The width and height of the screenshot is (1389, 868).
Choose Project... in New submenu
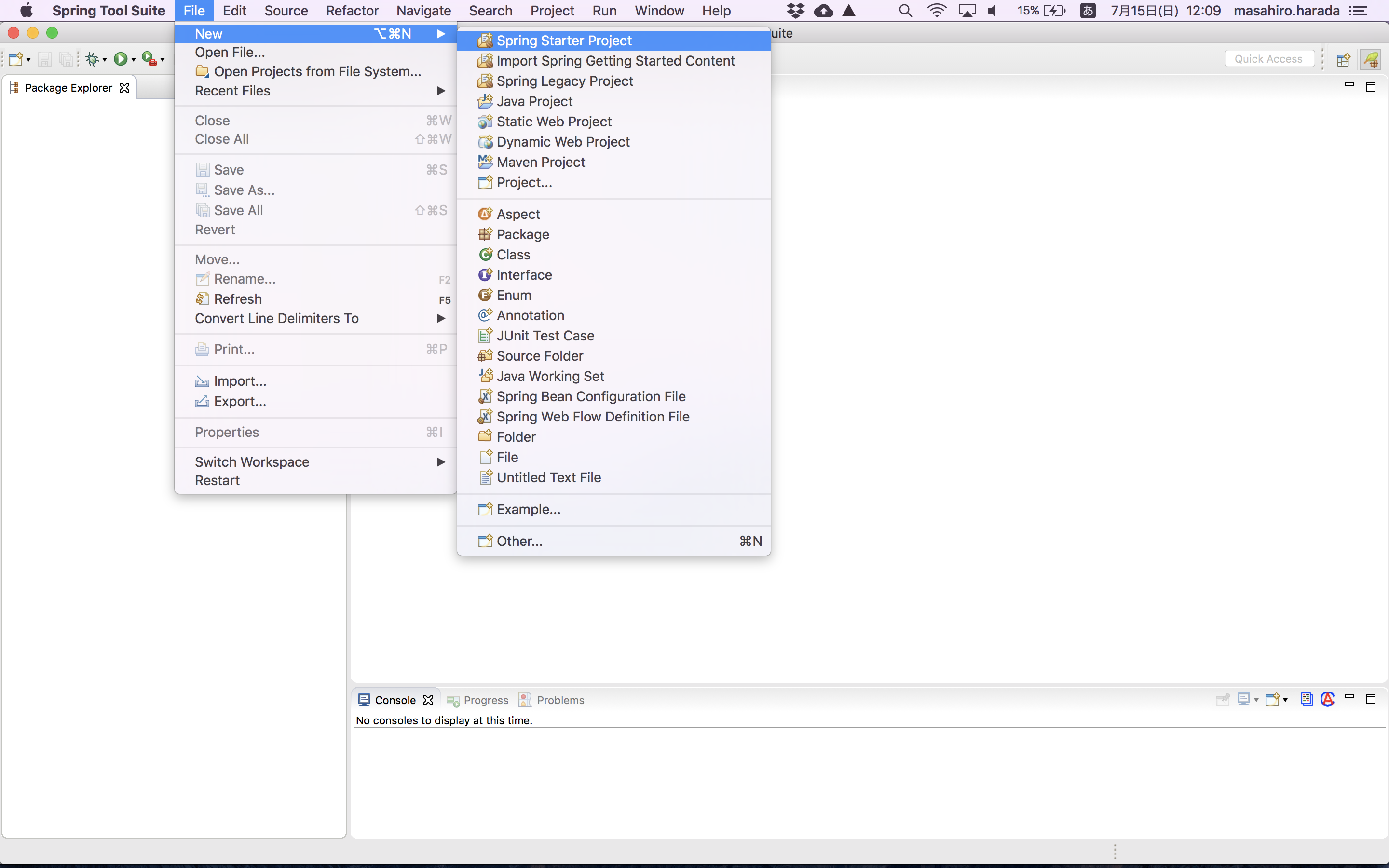pos(613,183)
